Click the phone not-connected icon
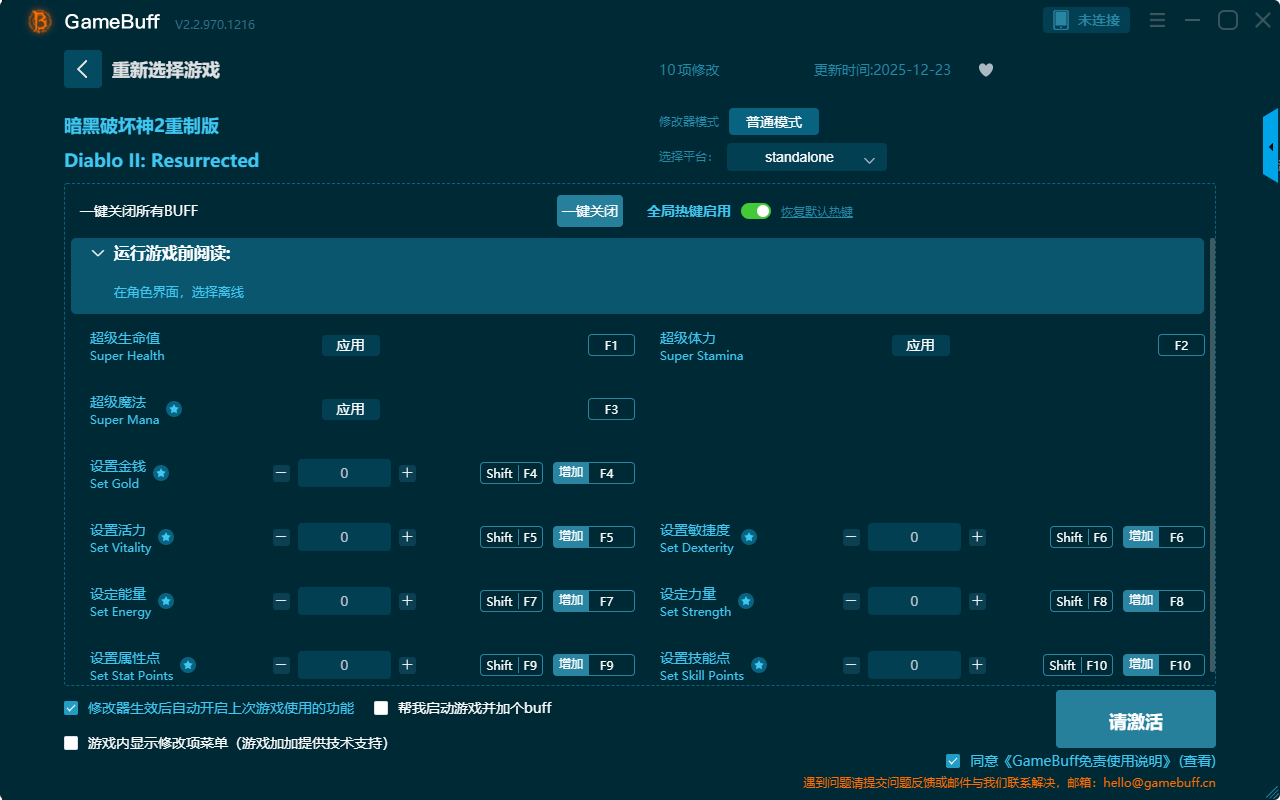 (x=1061, y=20)
